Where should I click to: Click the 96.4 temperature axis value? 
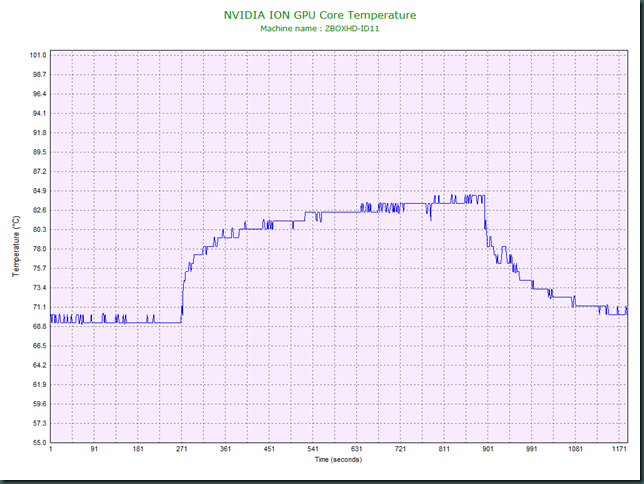pyautogui.click(x=39, y=94)
